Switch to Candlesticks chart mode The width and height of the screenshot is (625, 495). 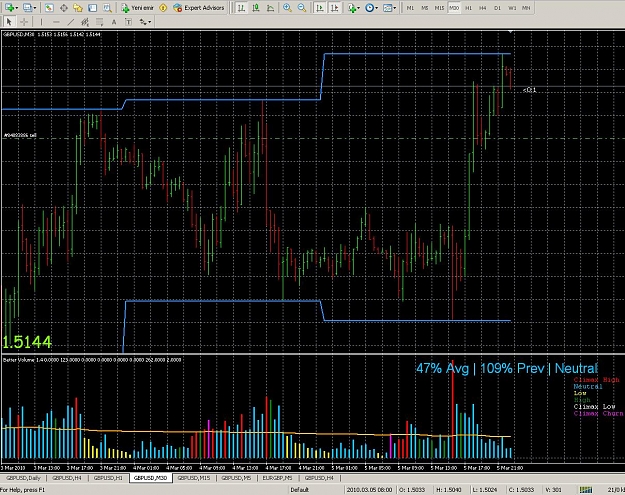256,8
